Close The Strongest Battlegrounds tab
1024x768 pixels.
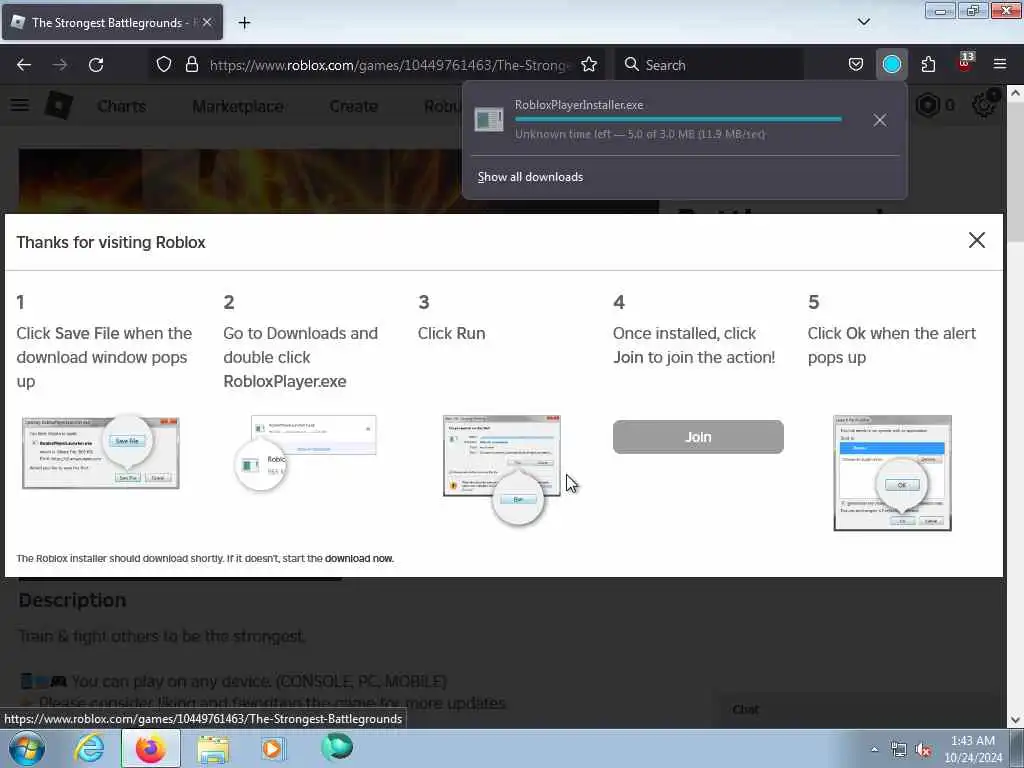206,22
